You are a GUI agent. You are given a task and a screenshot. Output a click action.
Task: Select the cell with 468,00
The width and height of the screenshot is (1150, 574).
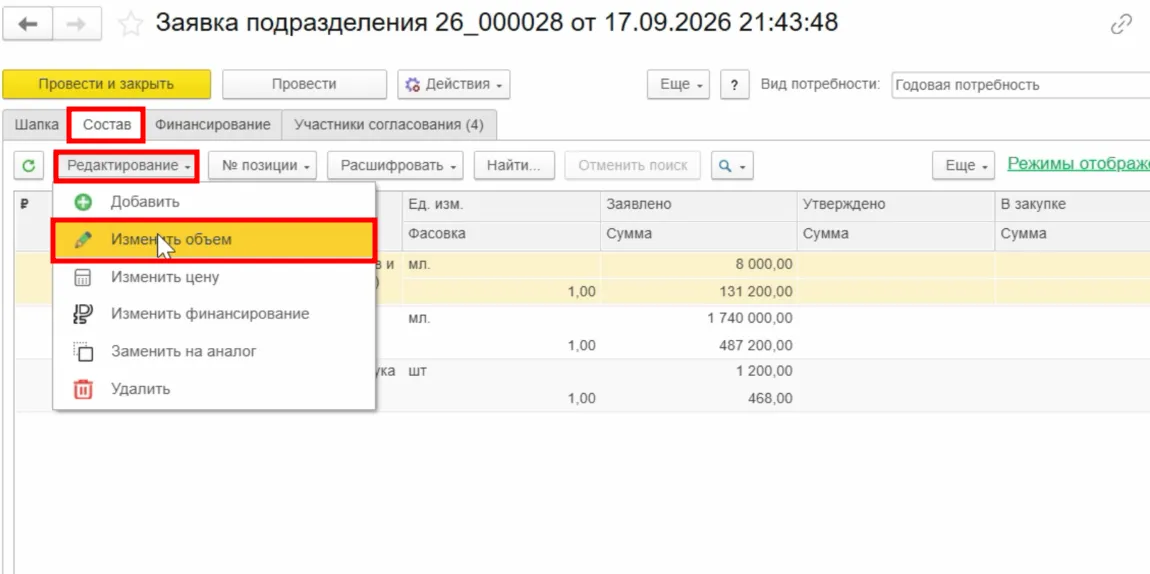pos(698,399)
